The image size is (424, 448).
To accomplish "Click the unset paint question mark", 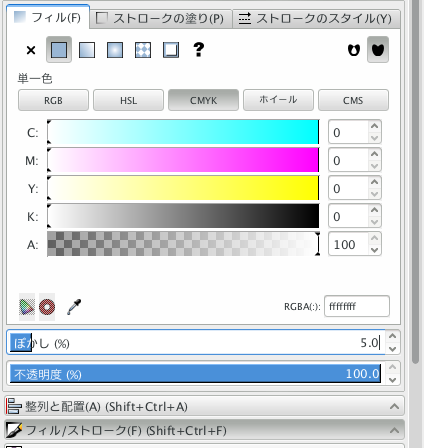I will [x=199, y=50].
